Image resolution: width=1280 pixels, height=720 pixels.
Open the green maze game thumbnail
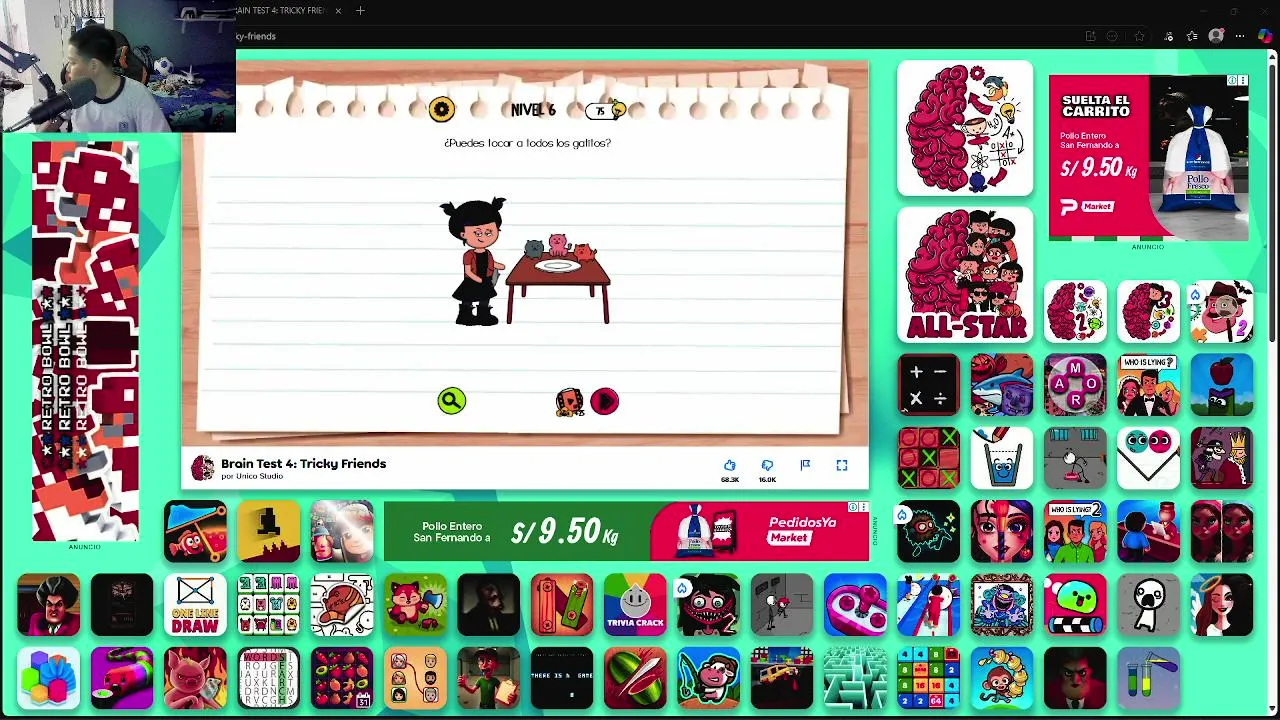click(855, 677)
